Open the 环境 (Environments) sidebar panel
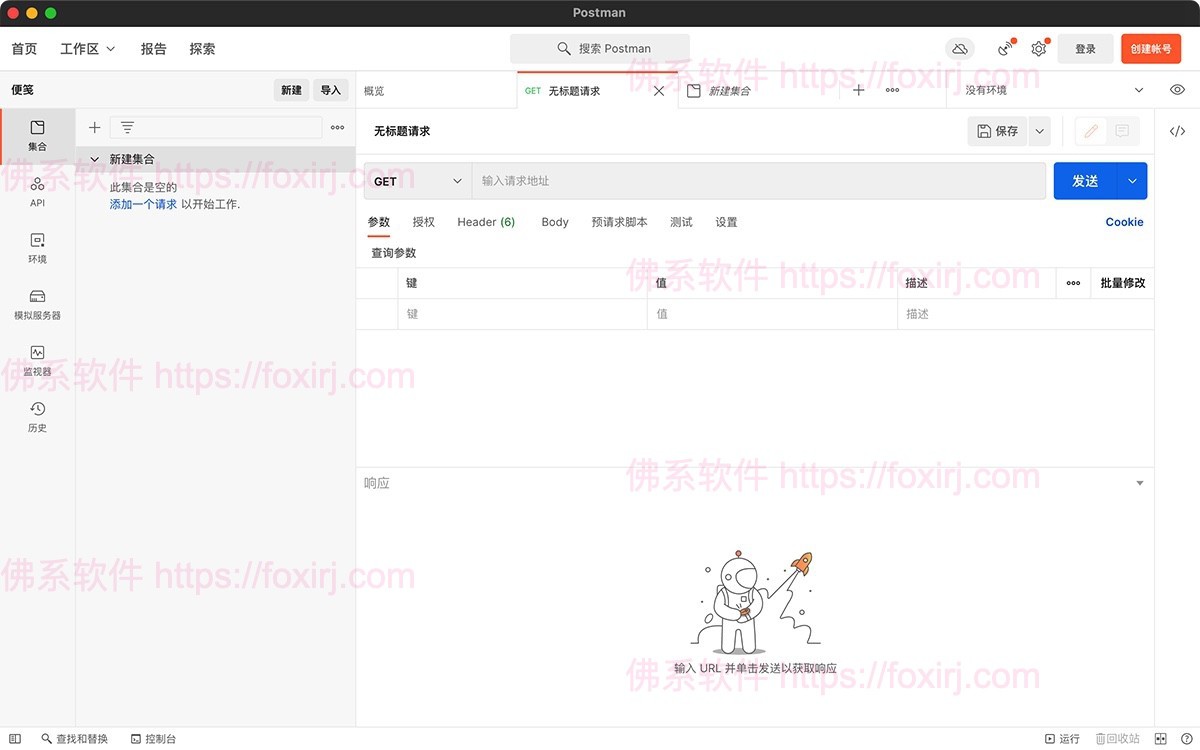 pyautogui.click(x=37, y=248)
